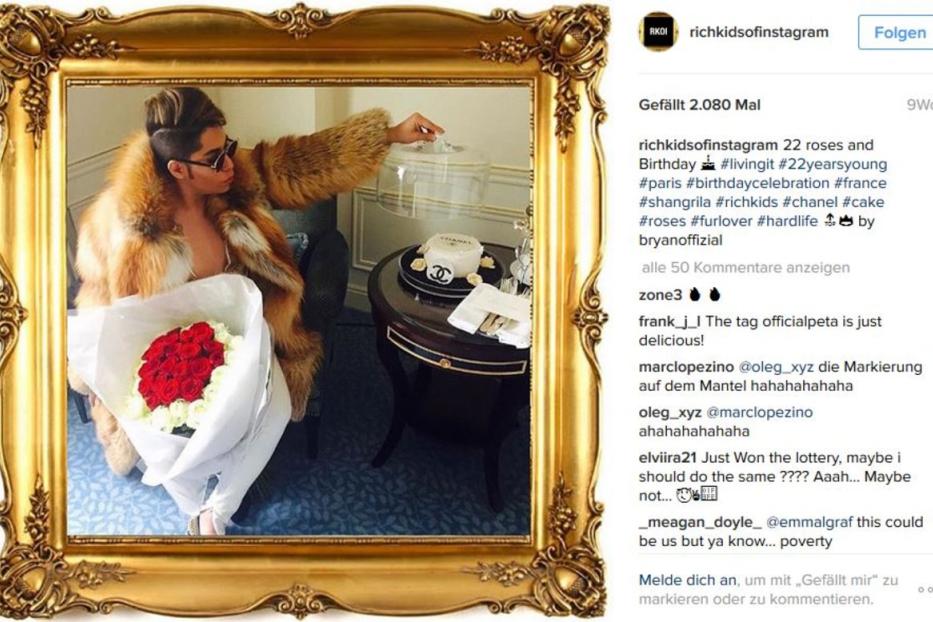Open the @oleg_xyz mention link
This screenshot has height=622, width=933.
pyautogui.click(x=776, y=367)
